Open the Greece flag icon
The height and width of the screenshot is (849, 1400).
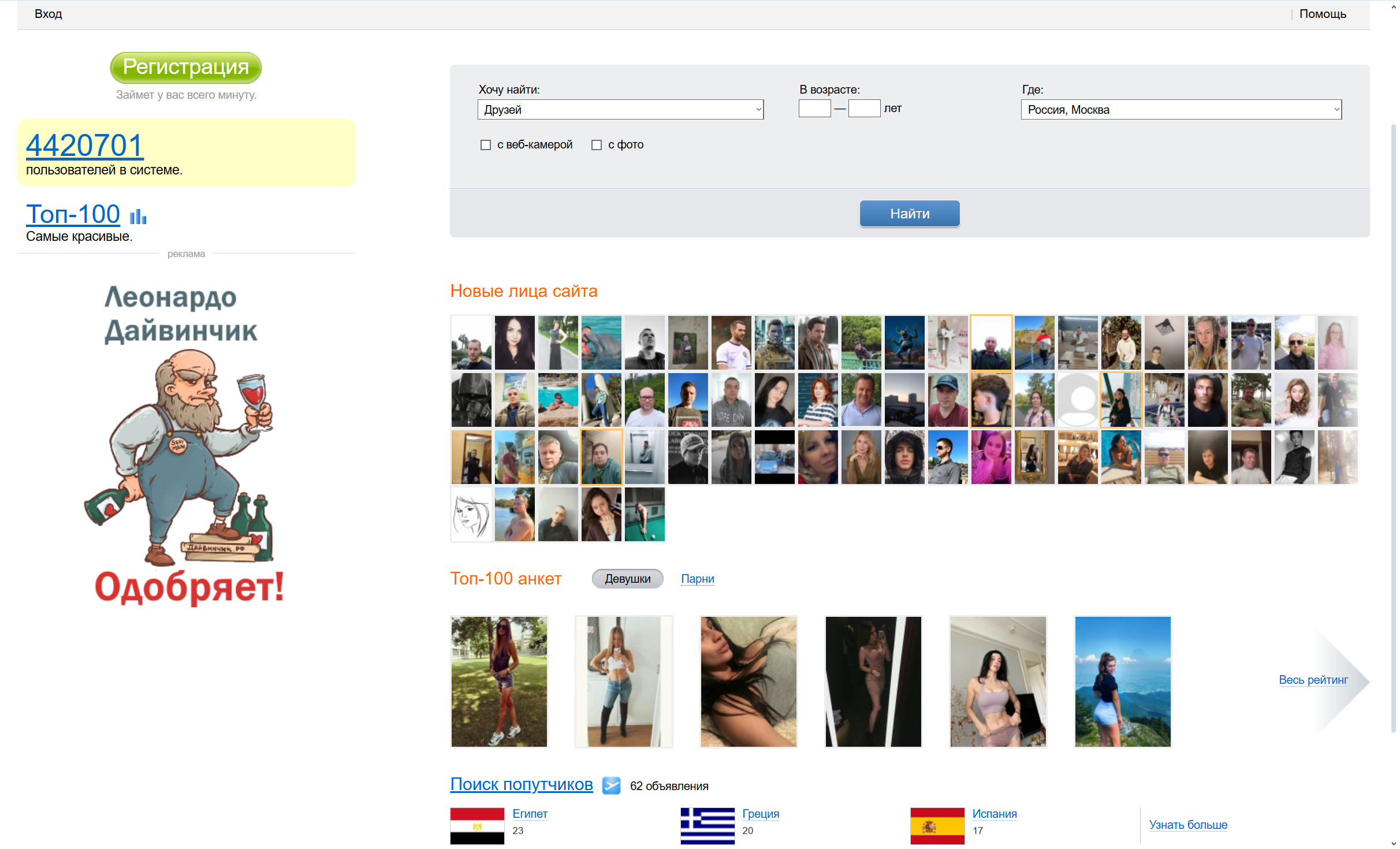[708, 826]
